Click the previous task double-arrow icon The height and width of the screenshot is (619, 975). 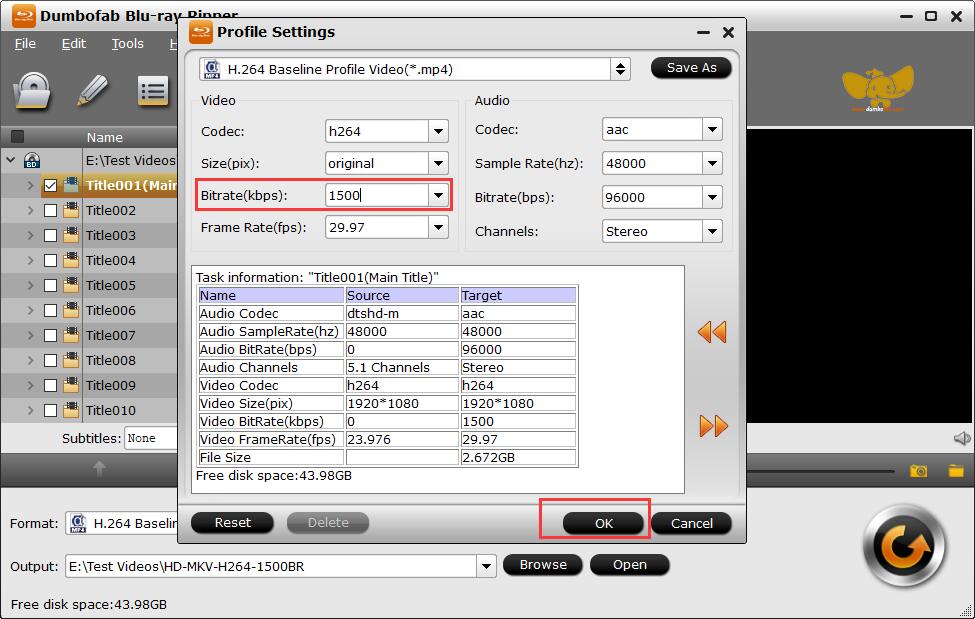712,332
